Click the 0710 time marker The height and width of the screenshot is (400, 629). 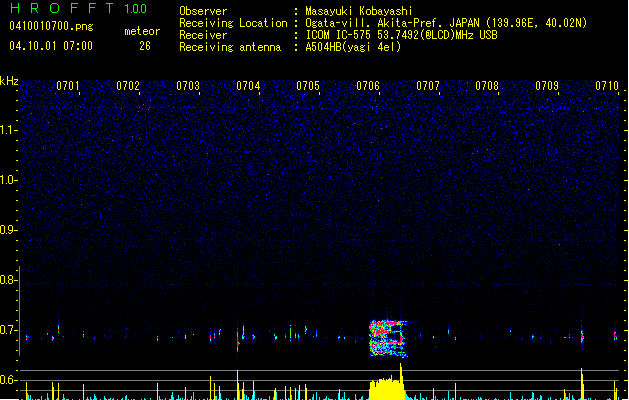click(x=607, y=86)
